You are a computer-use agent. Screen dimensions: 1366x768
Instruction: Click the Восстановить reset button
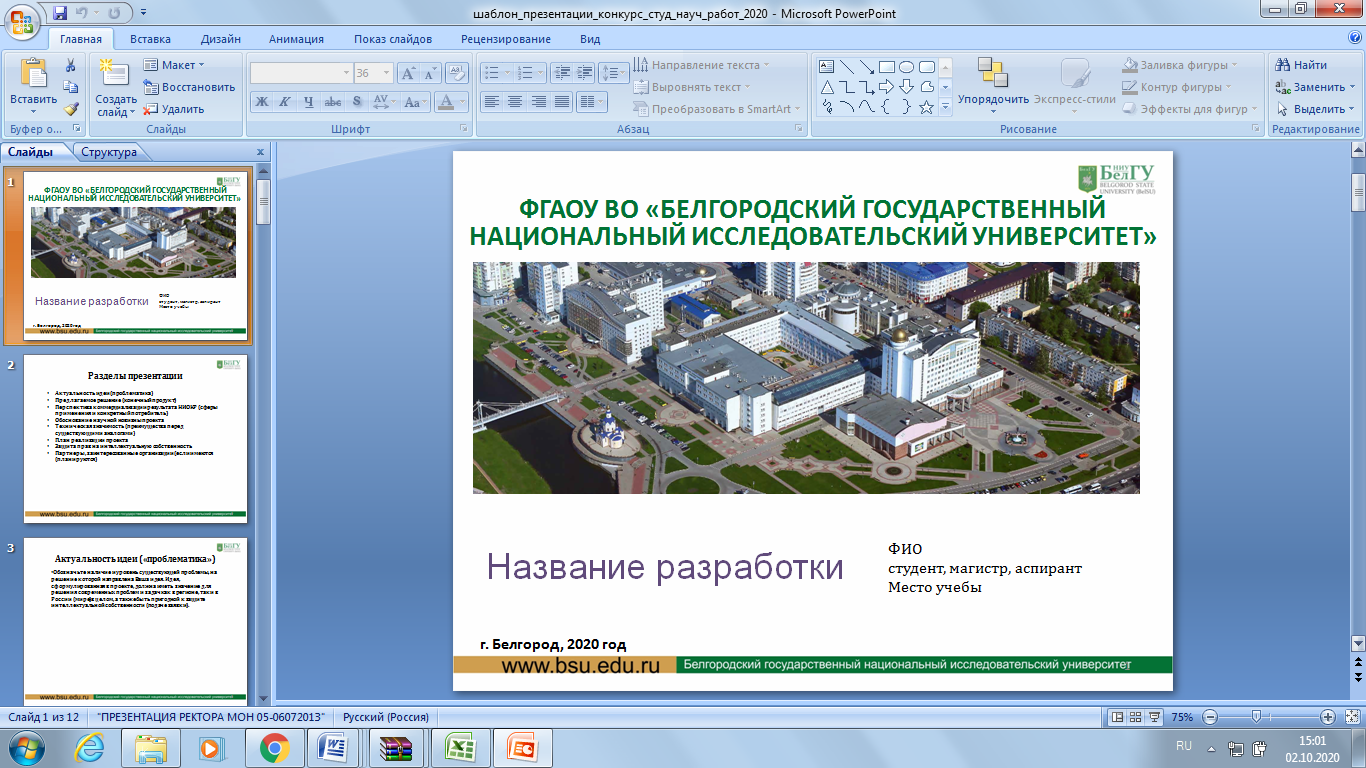189,87
